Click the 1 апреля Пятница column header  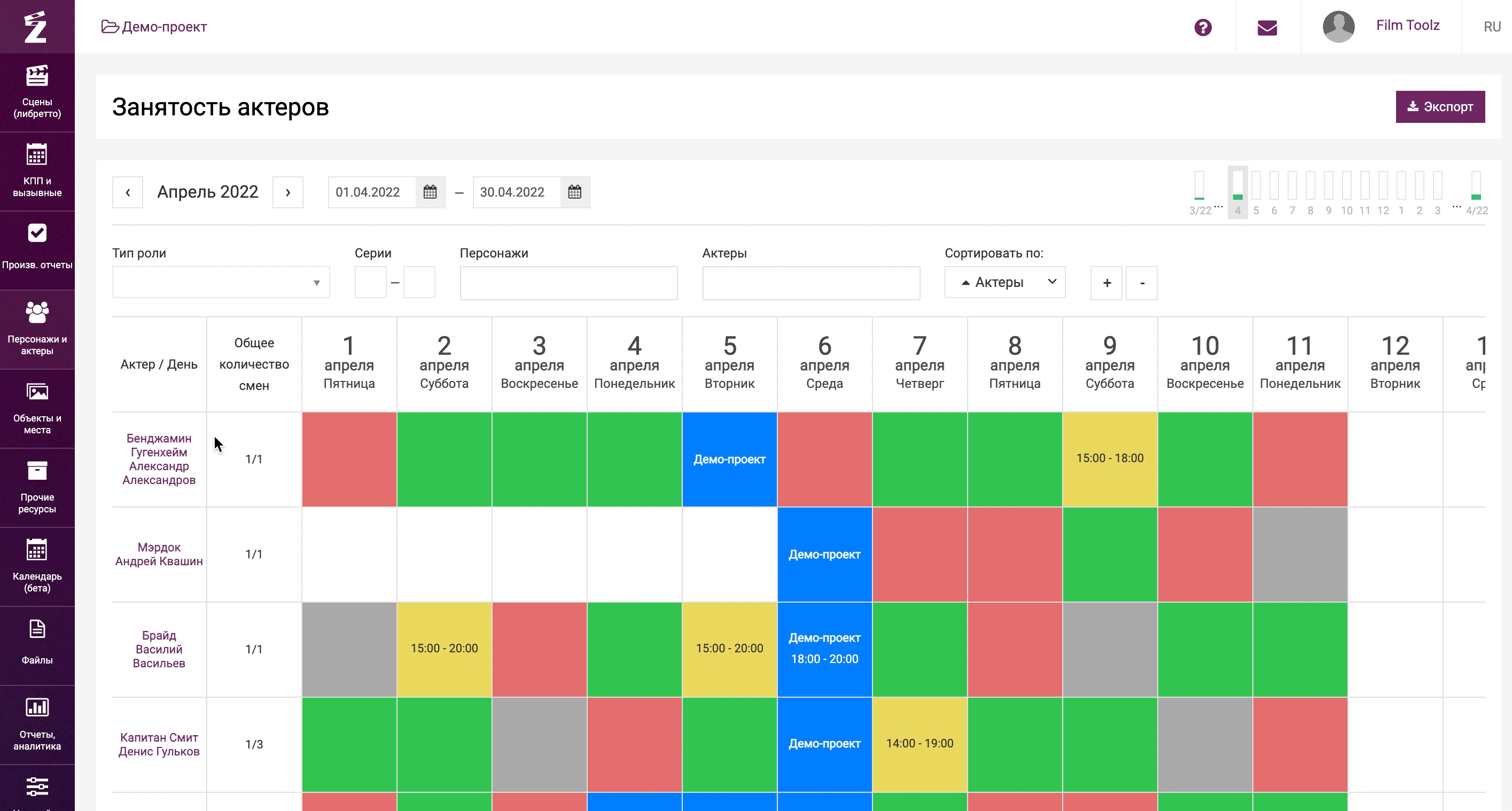point(349,363)
